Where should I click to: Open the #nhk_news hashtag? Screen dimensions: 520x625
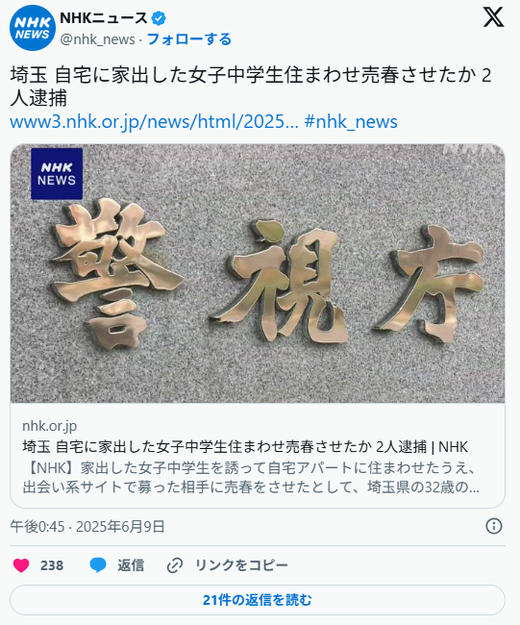[351, 122]
